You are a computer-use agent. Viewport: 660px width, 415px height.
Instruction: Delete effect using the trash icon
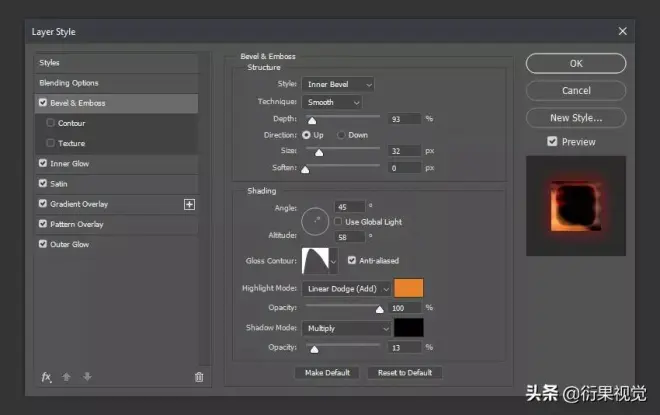coord(199,377)
